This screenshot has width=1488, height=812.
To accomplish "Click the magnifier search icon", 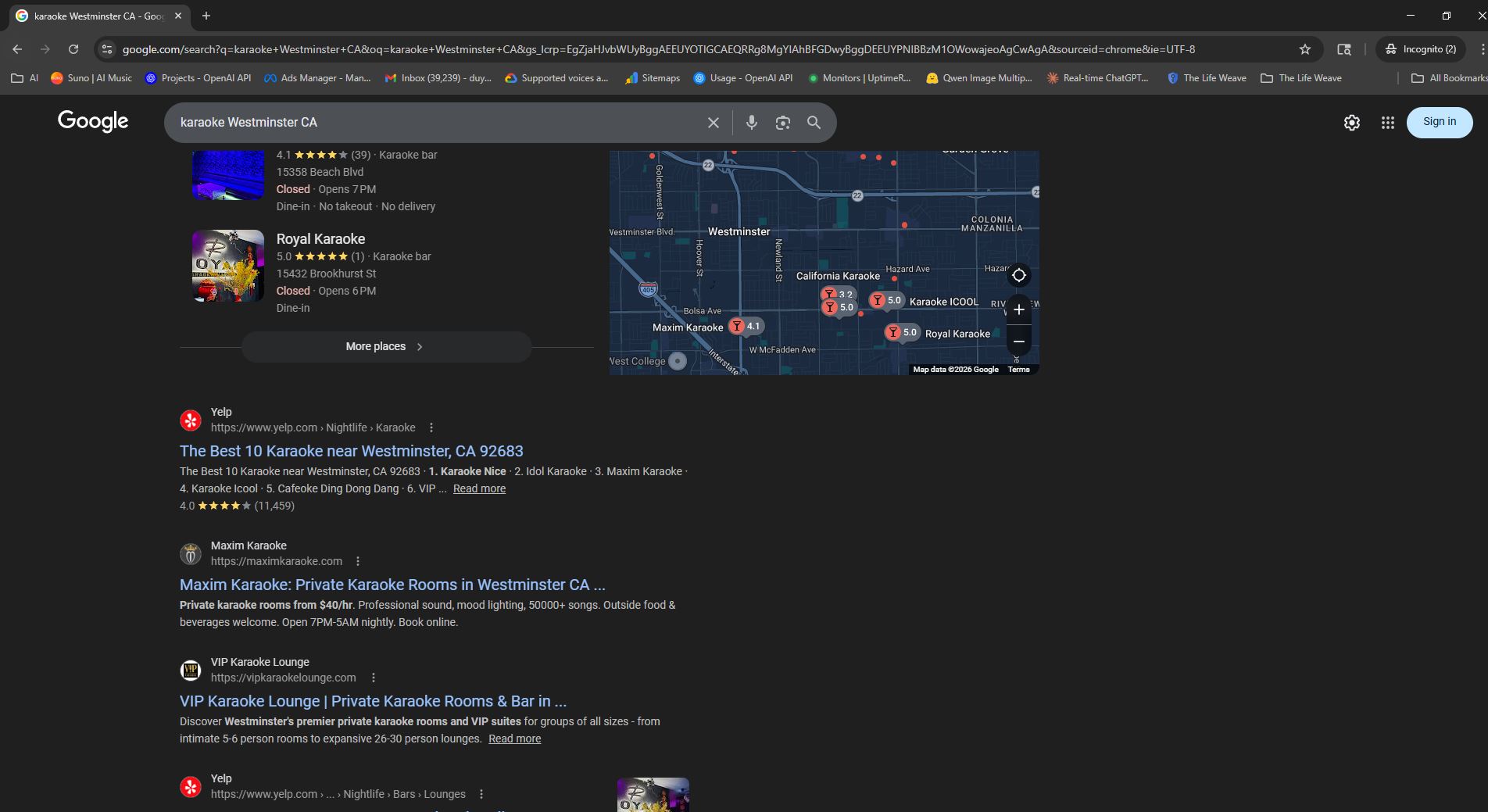I will coord(814,123).
